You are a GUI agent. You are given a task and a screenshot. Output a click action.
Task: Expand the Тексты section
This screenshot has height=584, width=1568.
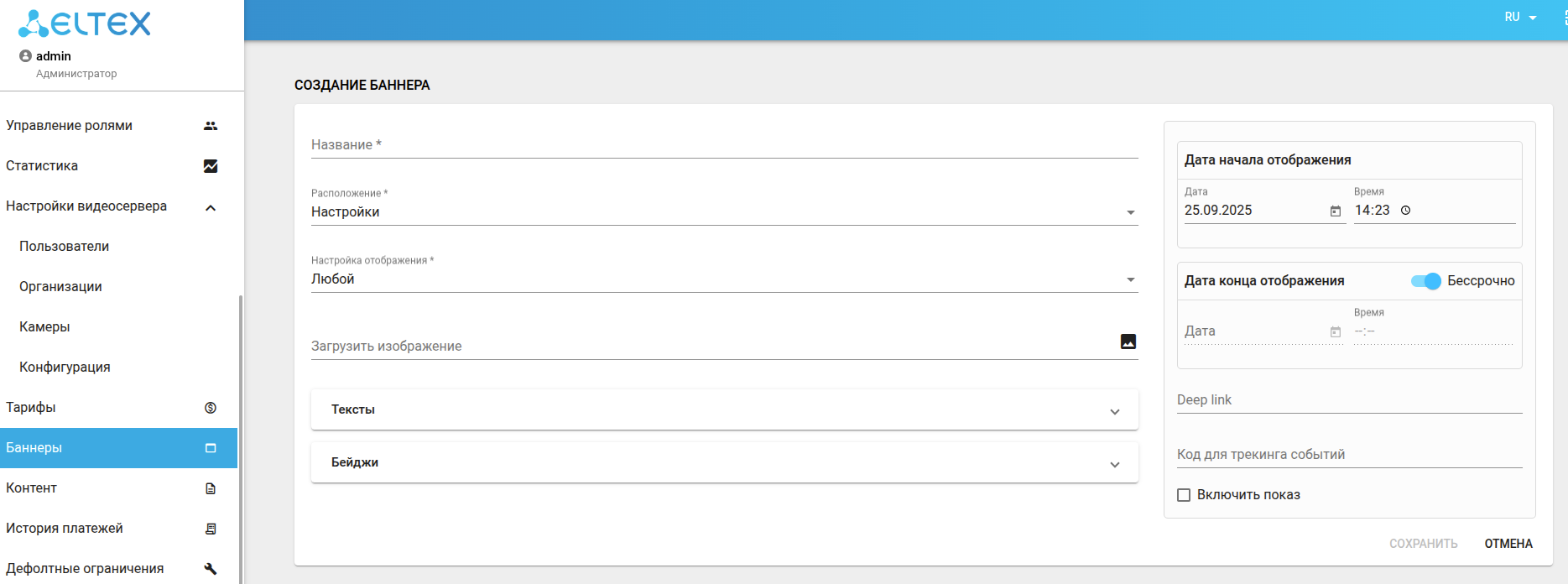(723, 410)
